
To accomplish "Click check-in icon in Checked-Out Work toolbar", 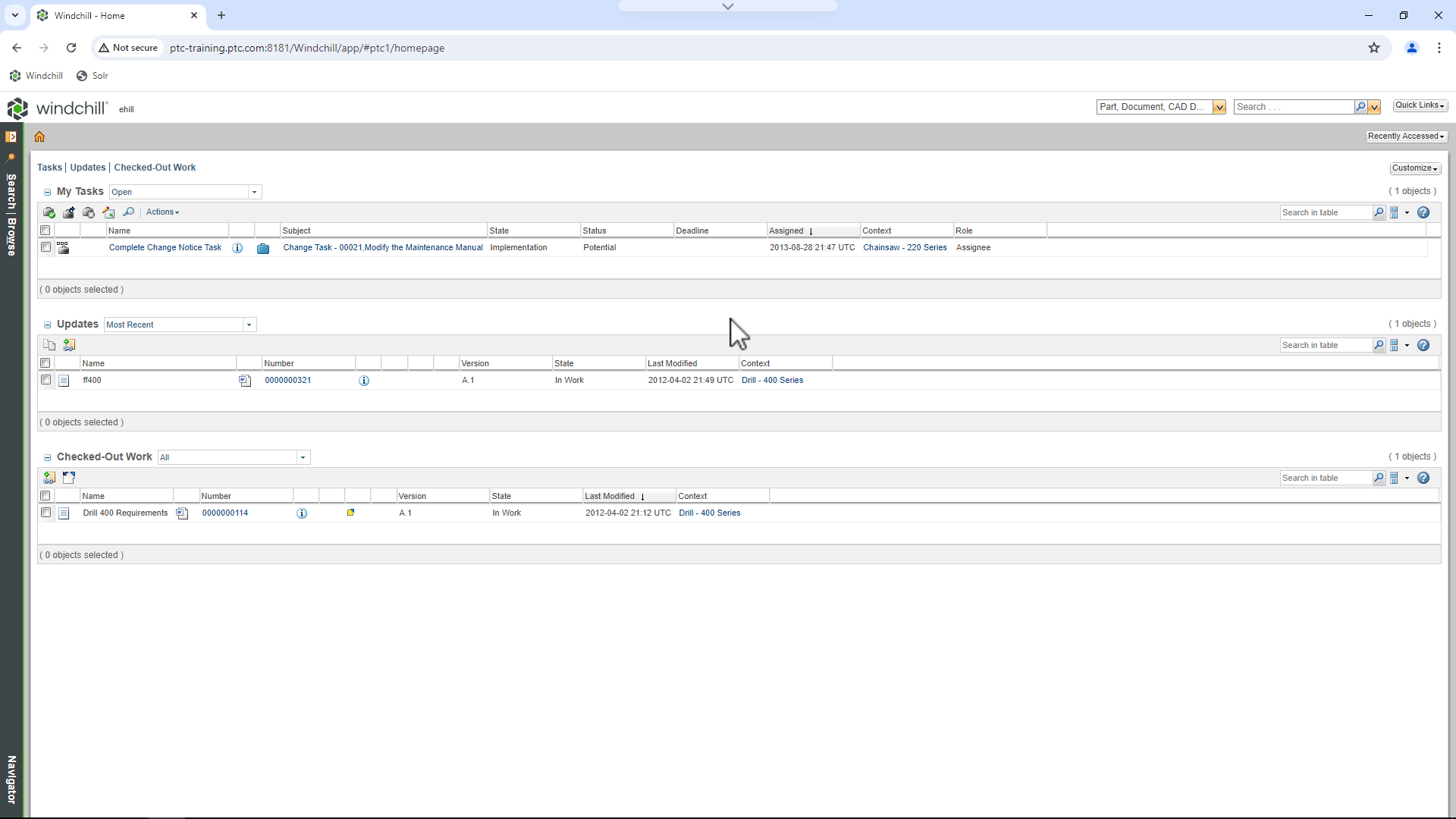I will point(49,478).
